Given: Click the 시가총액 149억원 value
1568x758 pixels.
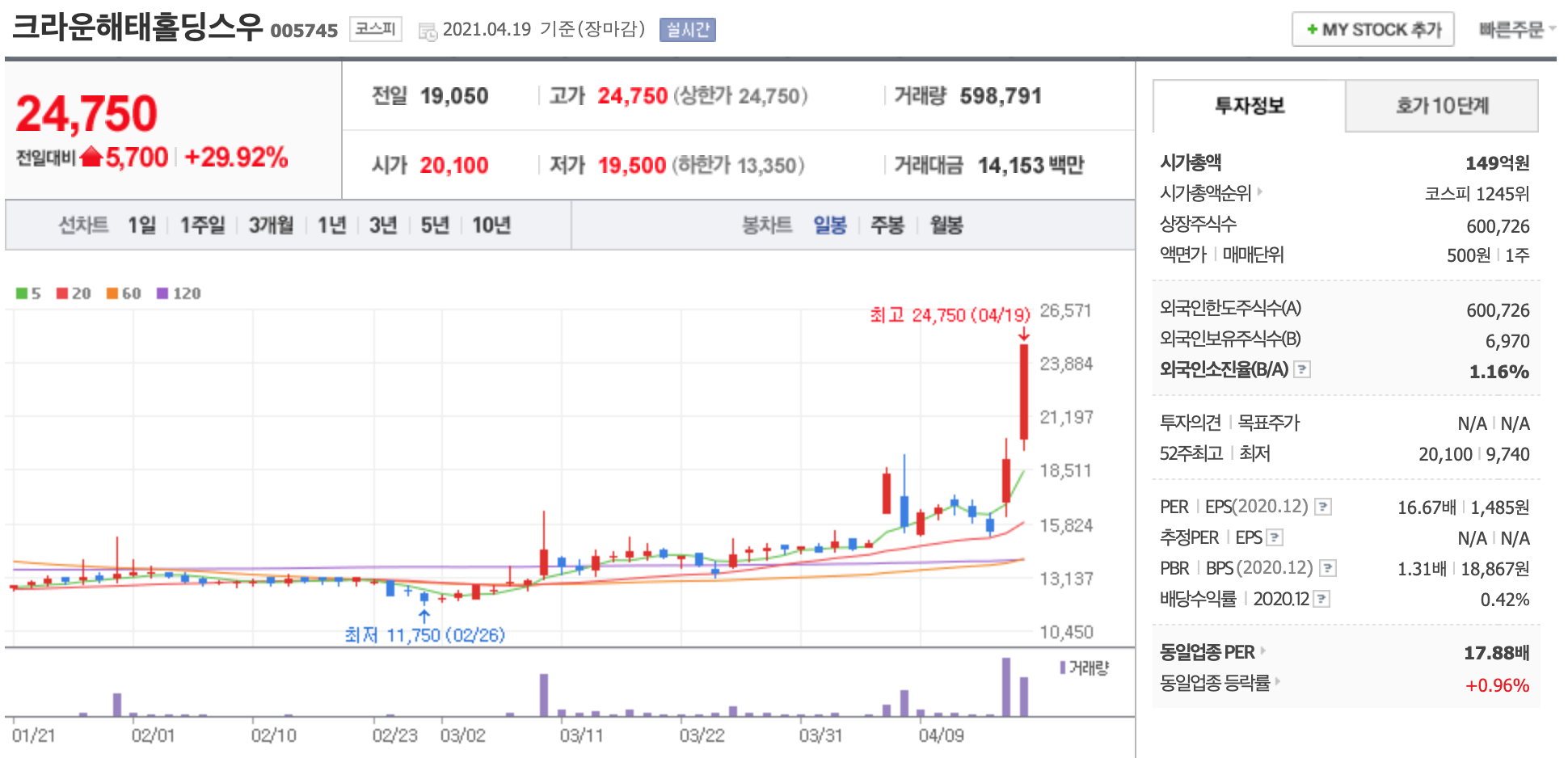Looking at the screenshot, I should (x=1497, y=163).
